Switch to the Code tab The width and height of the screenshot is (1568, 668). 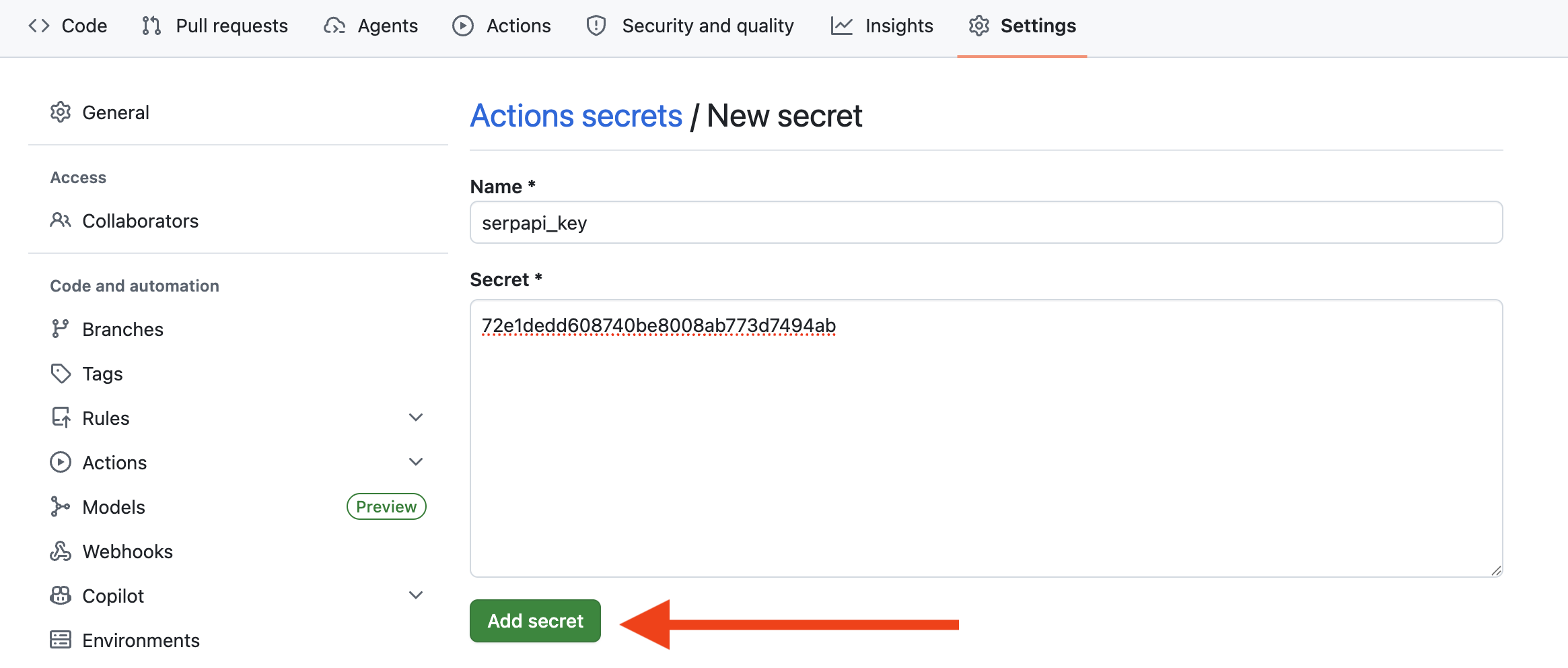pyautogui.click(x=67, y=26)
